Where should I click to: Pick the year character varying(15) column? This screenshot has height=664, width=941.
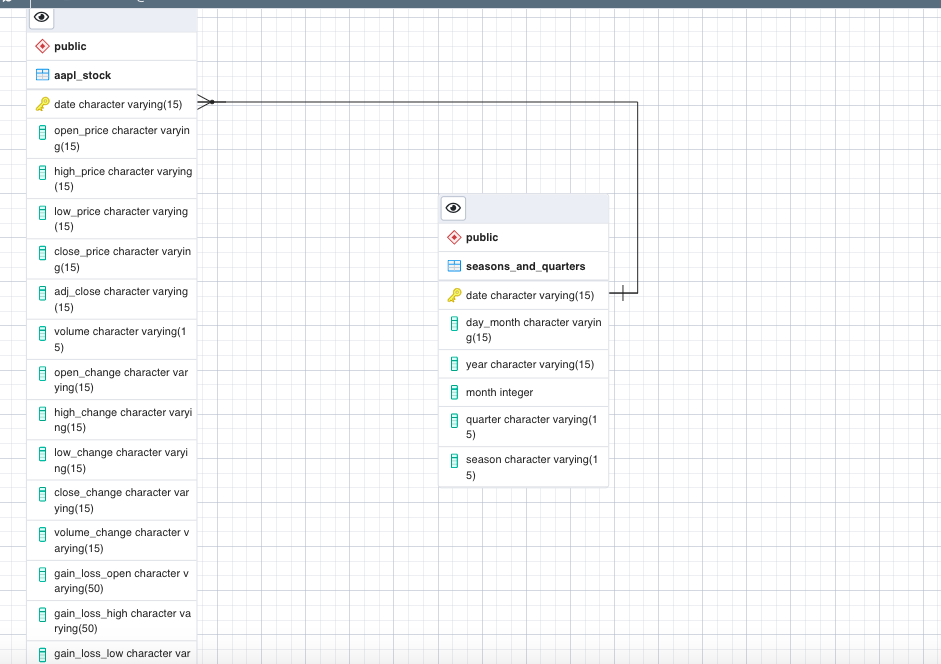pyautogui.click(x=529, y=364)
